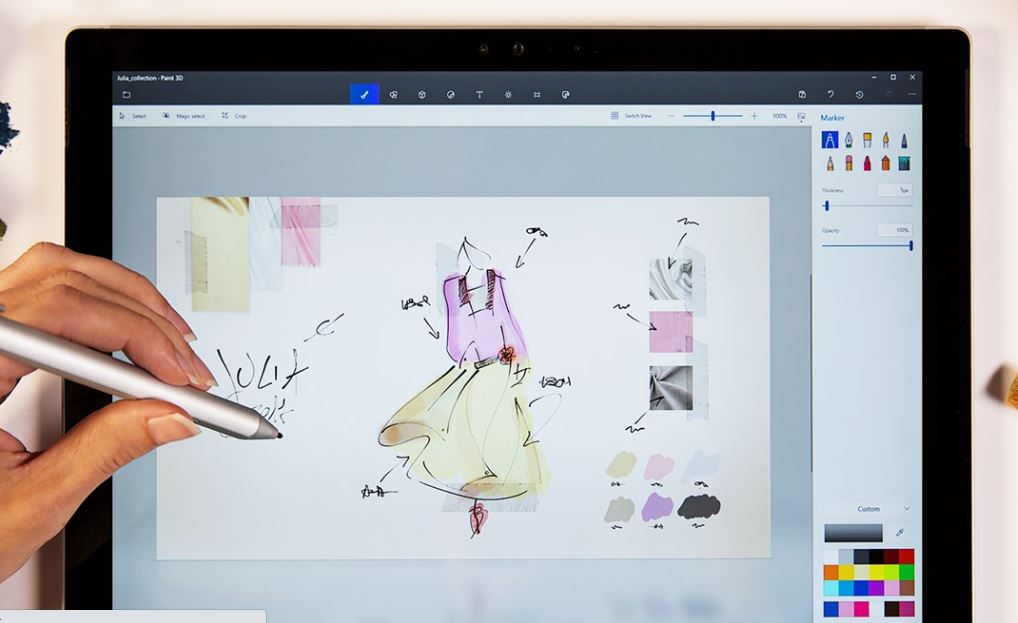Click the Opacity percentage field
The width and height of the screenshot is (1018, 623).
click(x=895, y=230)
